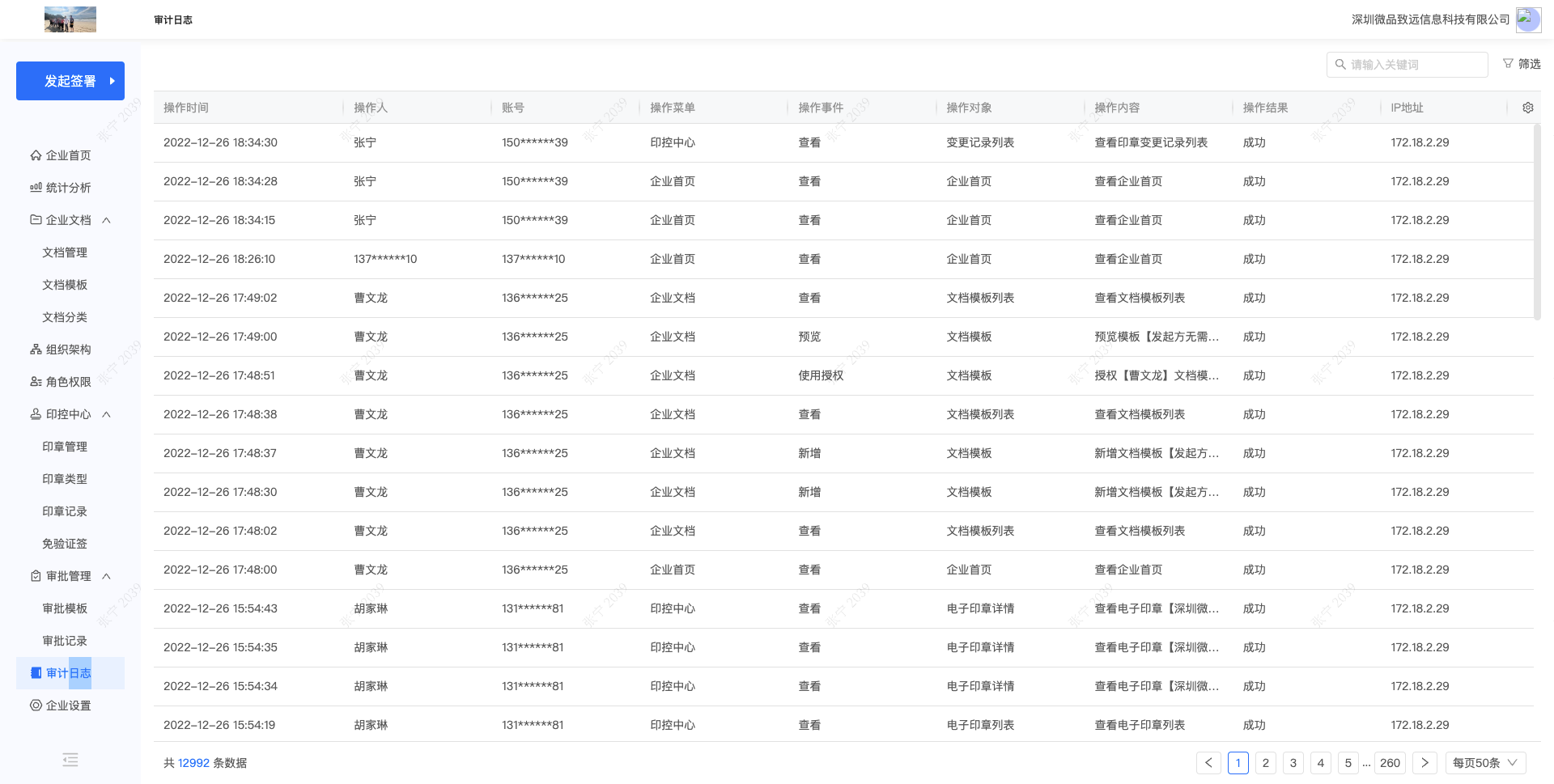This screenshot has width=1554, height=784.
Task: Click 变更记录列表 object cell
Action: pos(980,142)
